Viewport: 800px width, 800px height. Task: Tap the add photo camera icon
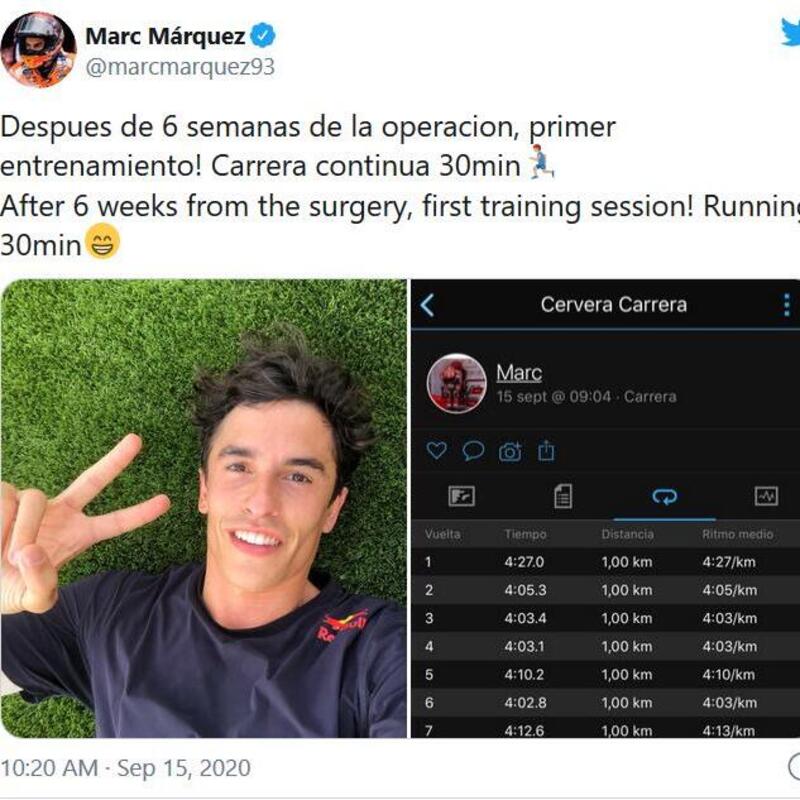pyautogui.click(x=510, y=452)
